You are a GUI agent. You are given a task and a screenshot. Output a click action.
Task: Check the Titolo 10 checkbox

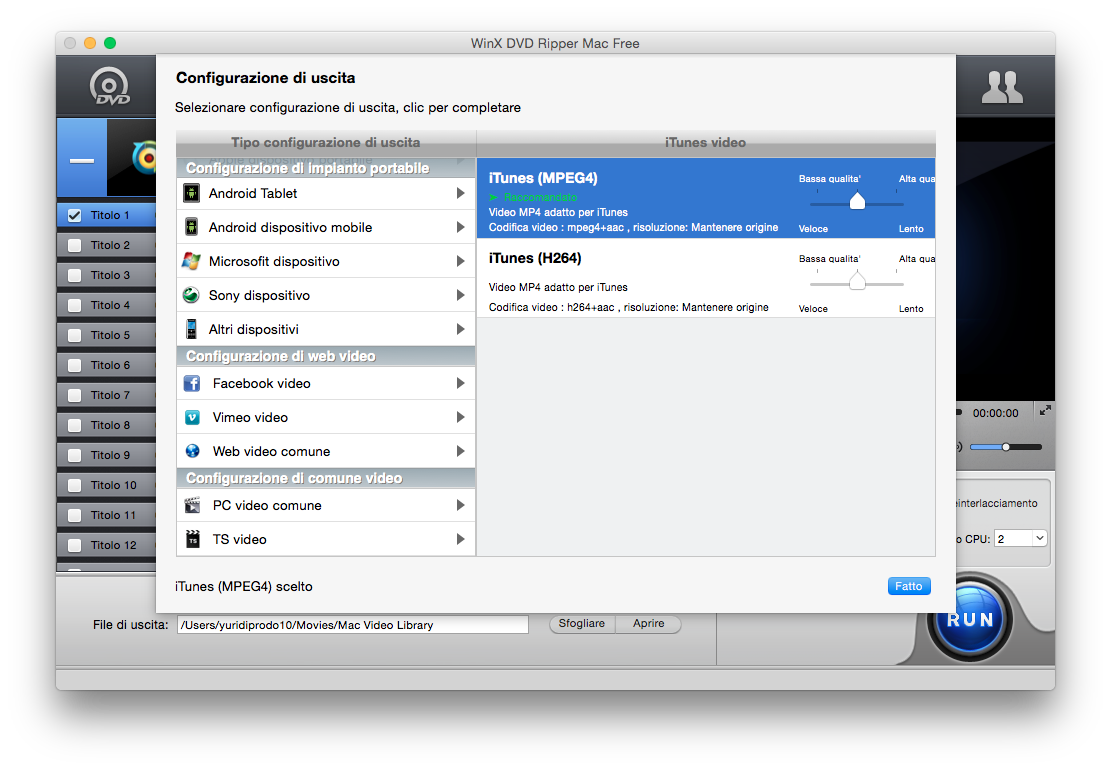(x=74, y=485)
